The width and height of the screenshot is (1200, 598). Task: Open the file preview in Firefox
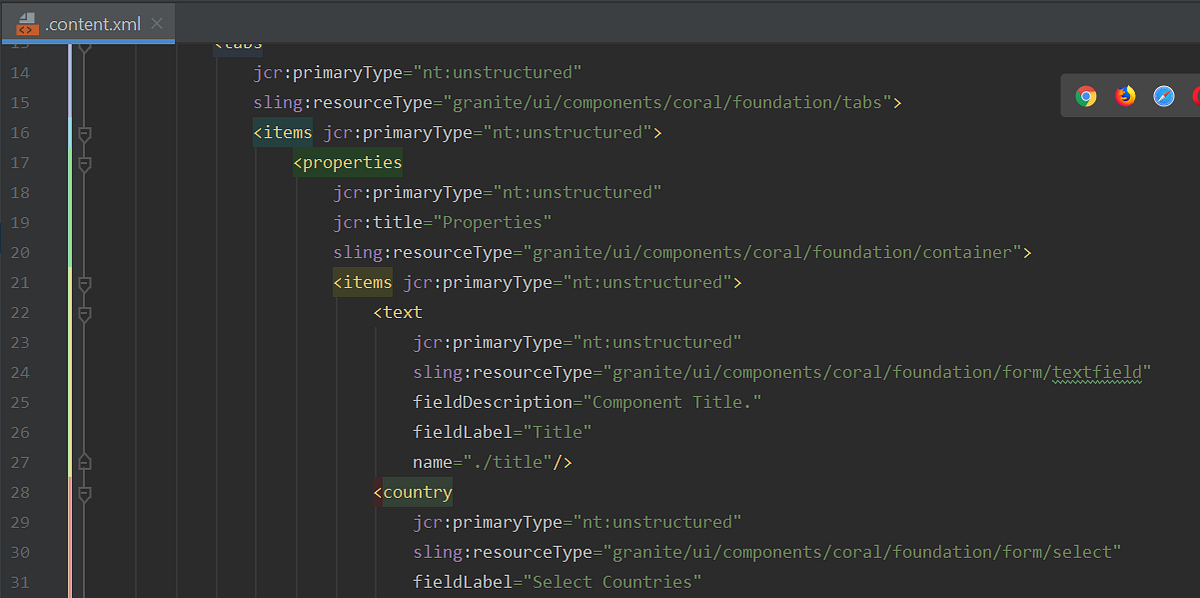tap(1124, 96)
